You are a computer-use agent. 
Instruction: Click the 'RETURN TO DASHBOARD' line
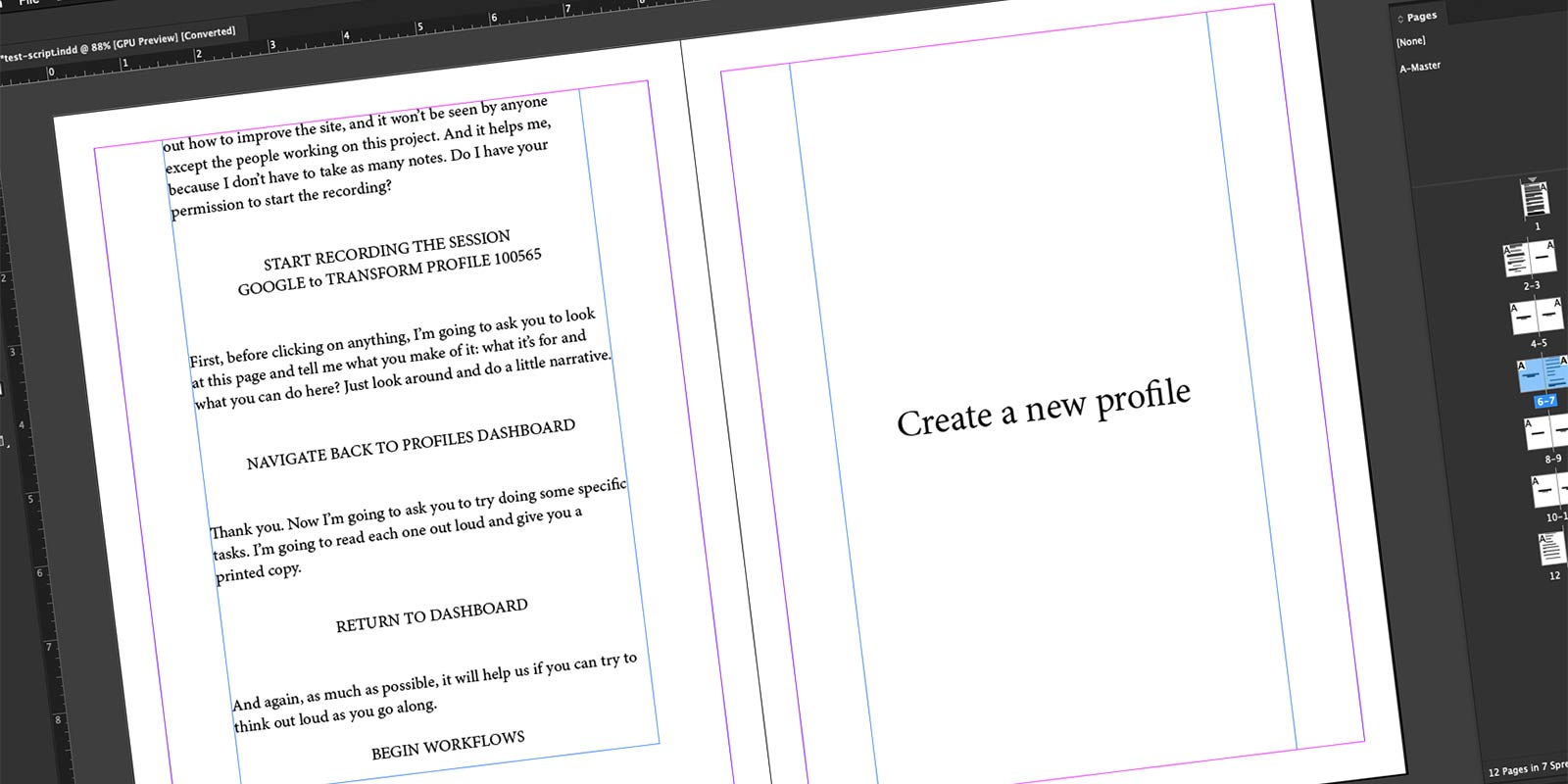coord(431,614)
